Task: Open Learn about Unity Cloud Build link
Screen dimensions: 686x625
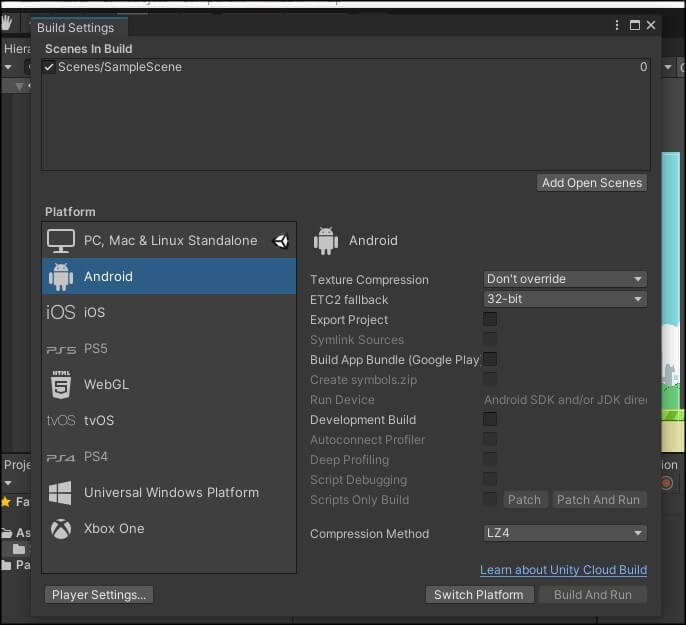Action: pos(563,570)
